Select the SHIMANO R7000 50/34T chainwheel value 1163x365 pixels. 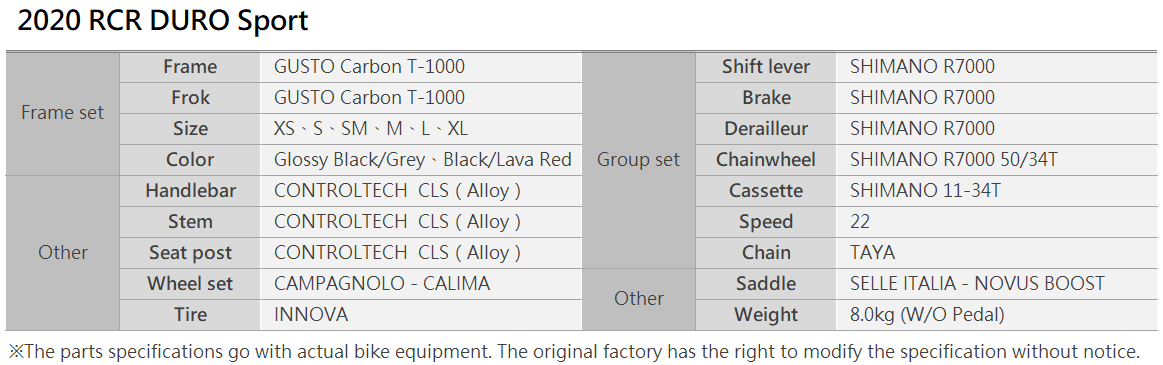(x=953, y=160)
